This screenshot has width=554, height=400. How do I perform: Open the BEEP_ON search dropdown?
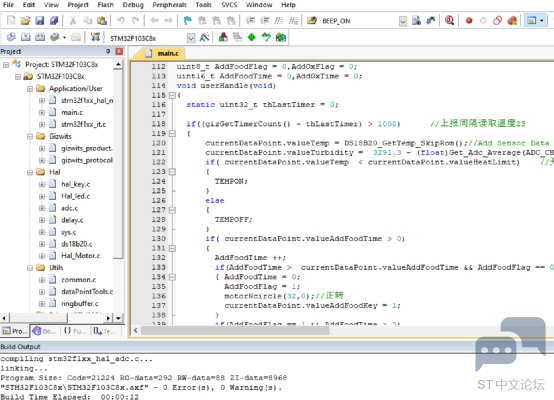coord(403,21)
